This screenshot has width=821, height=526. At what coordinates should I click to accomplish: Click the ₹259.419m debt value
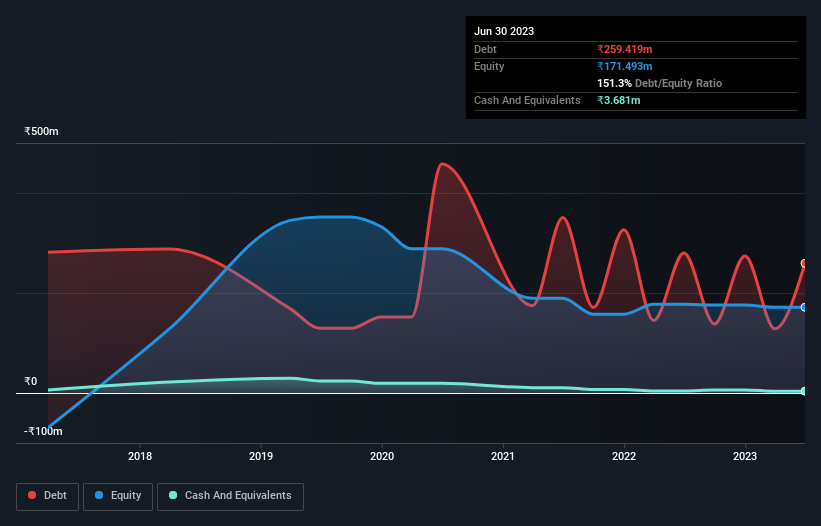click(x=625, y=49)
